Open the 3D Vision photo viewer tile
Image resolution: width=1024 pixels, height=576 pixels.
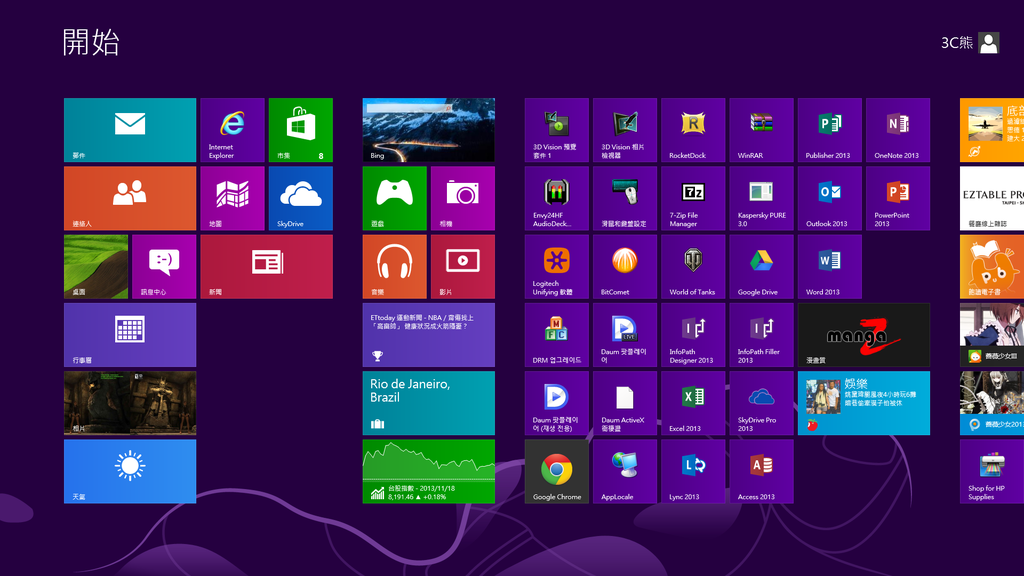[x=625, y=130]
